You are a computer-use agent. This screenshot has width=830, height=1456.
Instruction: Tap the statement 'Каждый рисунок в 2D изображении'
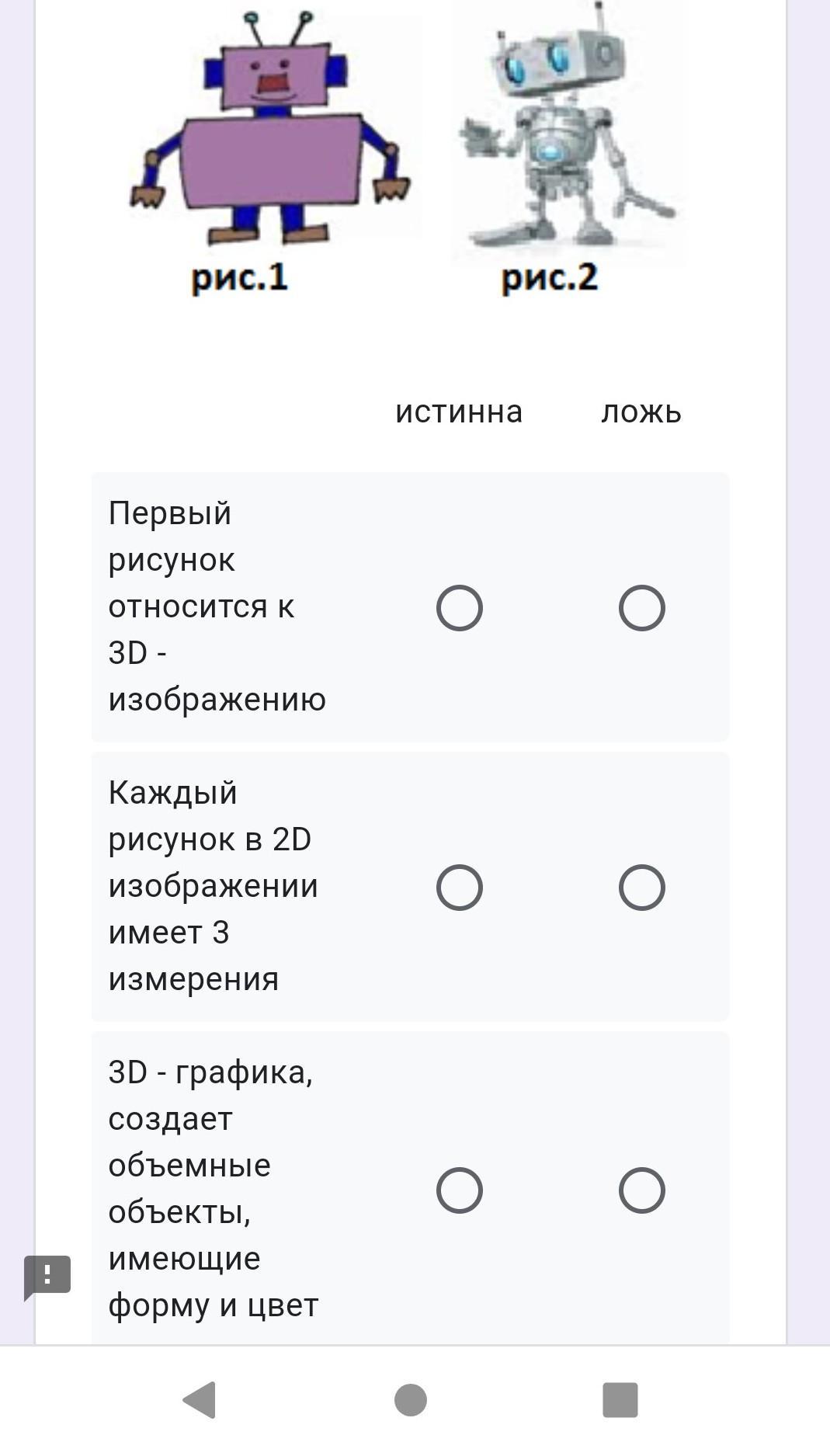pyautogui.click(x=213, y=886)
